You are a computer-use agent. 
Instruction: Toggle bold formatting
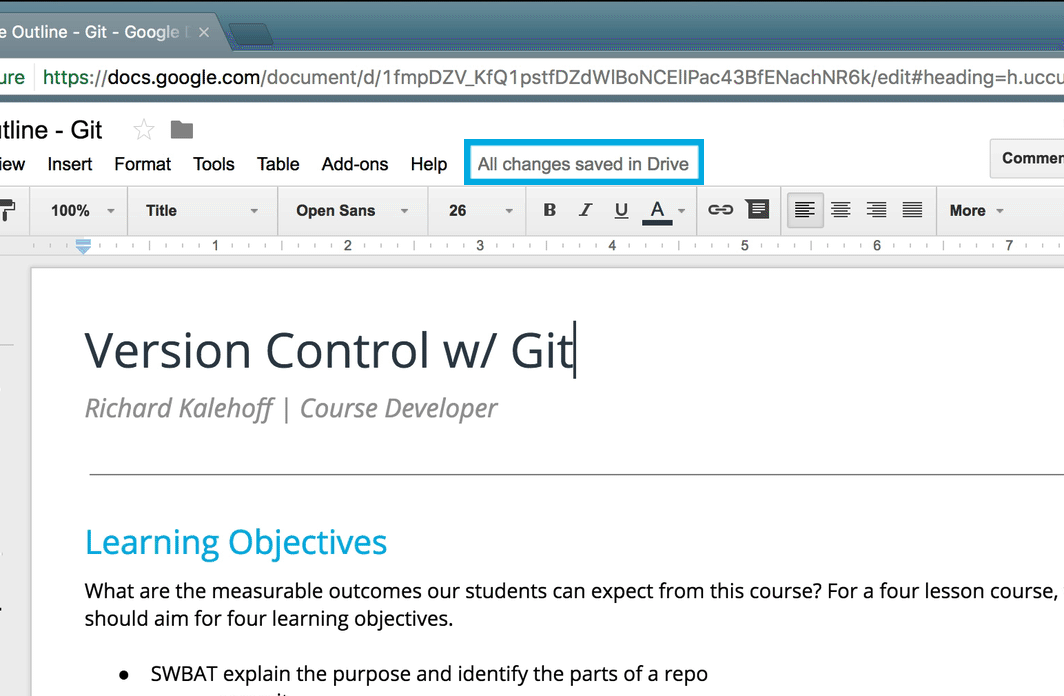click(x=549, y=210)
